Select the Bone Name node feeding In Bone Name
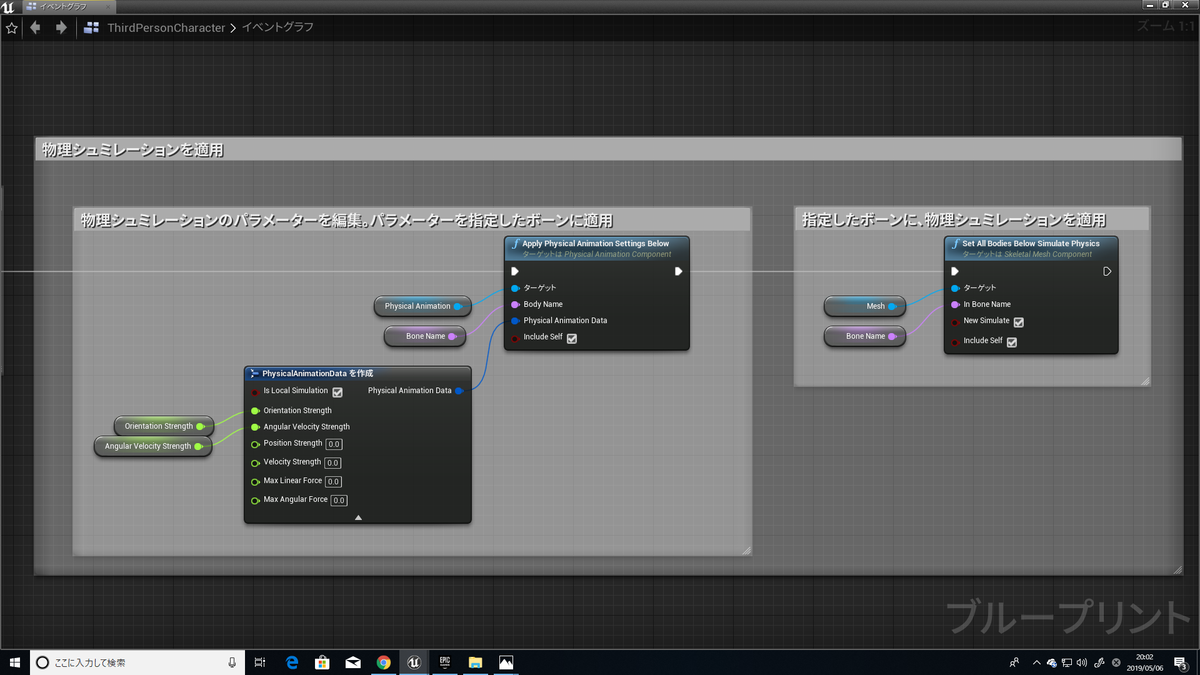The image size is (1200, 675). tap(865, 337)
